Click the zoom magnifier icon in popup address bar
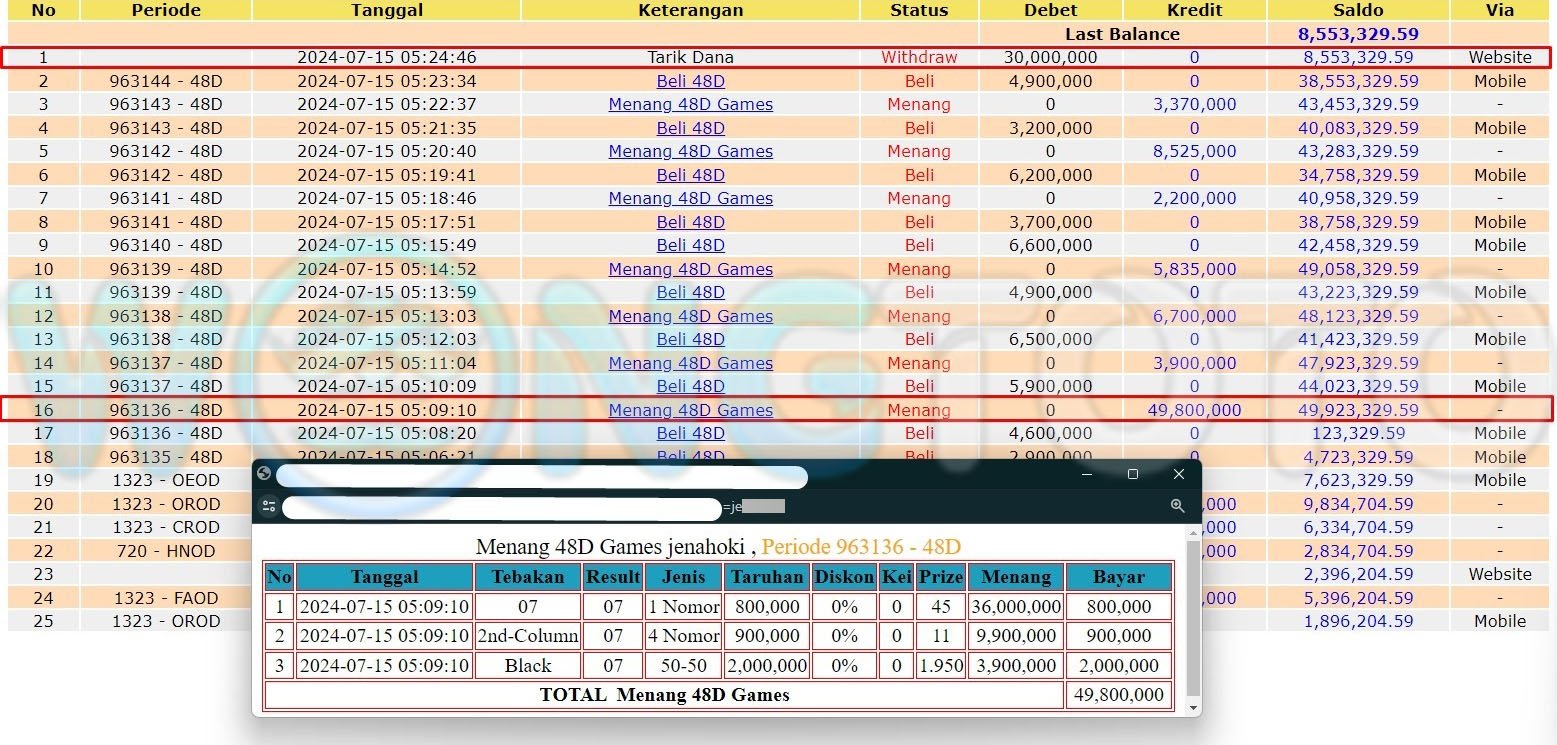Screen dimensions: 1557x745 (x=1177, y=507)
